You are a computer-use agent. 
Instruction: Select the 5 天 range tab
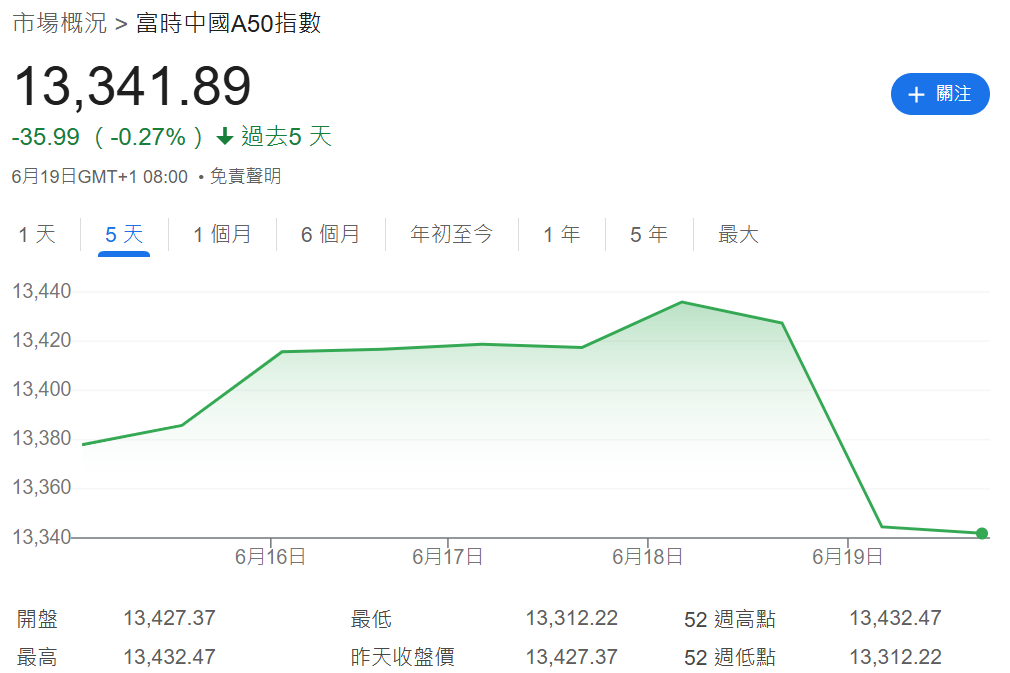124,234
